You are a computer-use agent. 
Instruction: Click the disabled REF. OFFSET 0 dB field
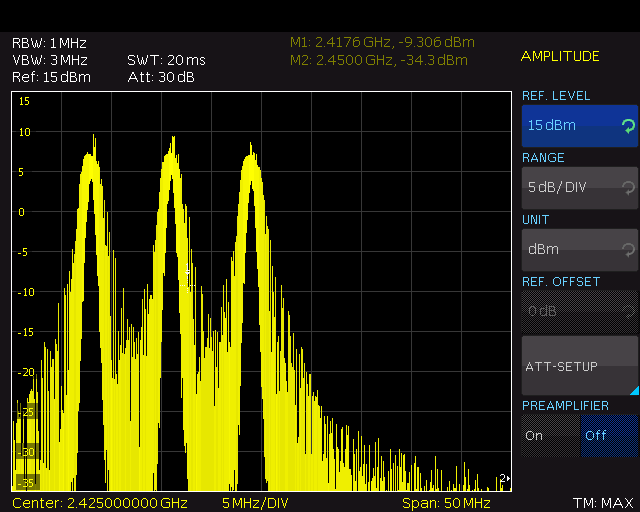tap(570, 311)
